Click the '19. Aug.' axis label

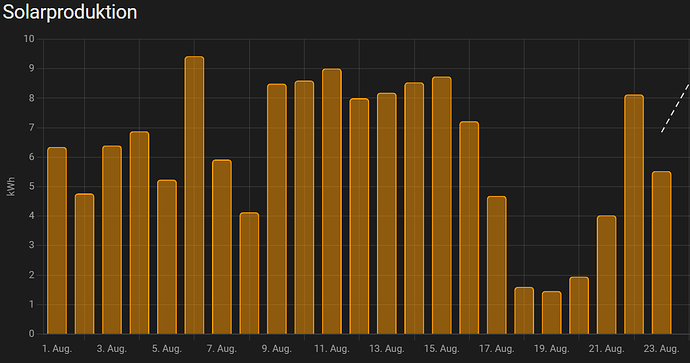pyautogui.click(x=551, y=349)
